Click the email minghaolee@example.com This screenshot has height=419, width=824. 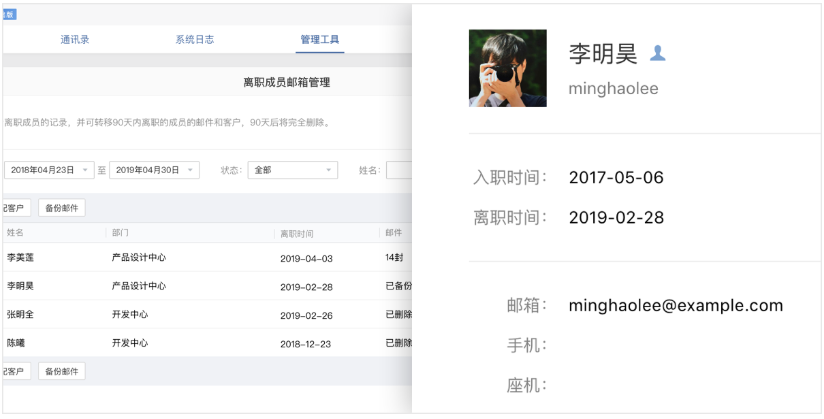tap(676, 305)
